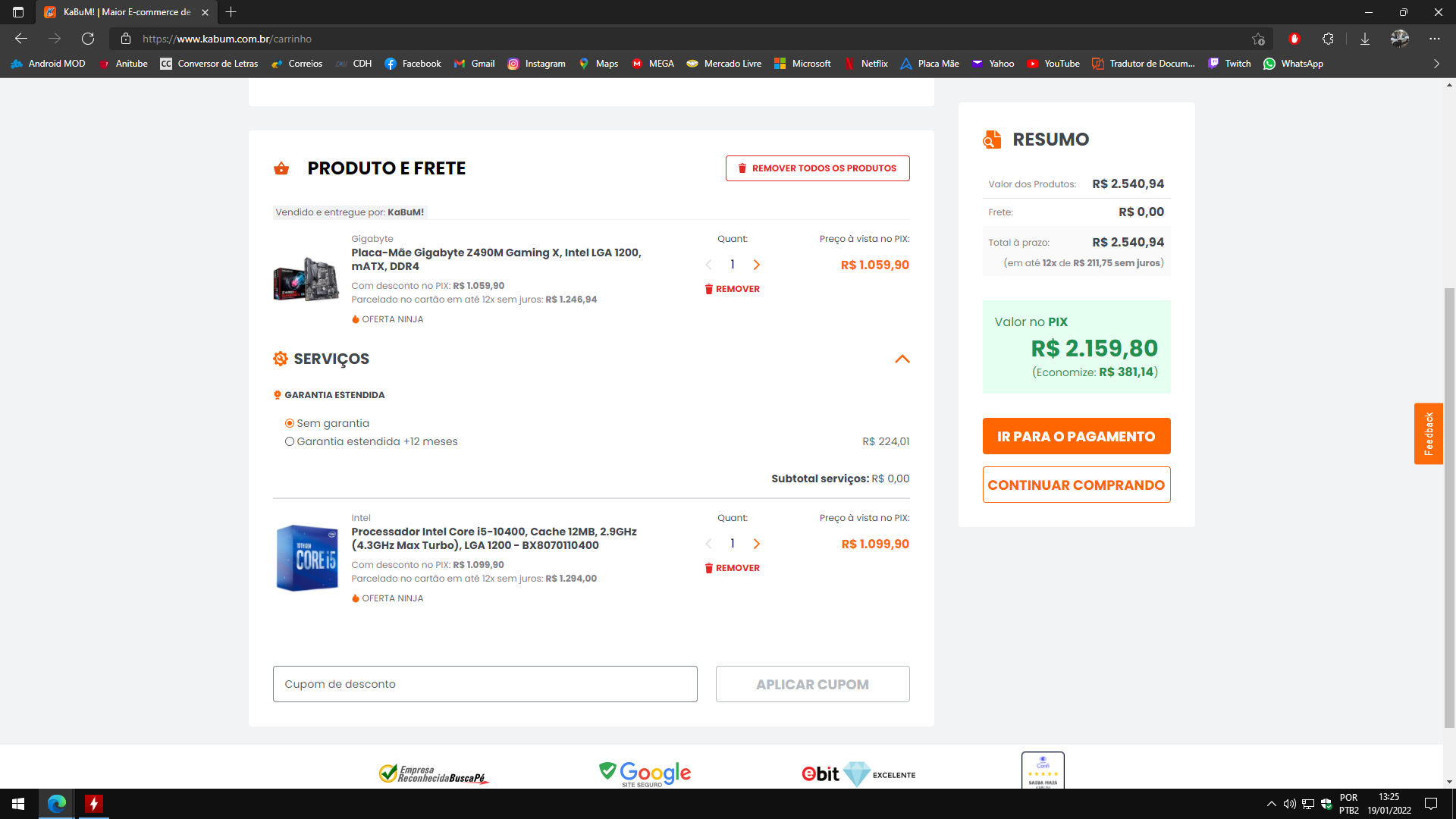This screenshot has height=819, width=1456.
Task: Open browser extensions puzzle icon
Action: [1328, 39]
